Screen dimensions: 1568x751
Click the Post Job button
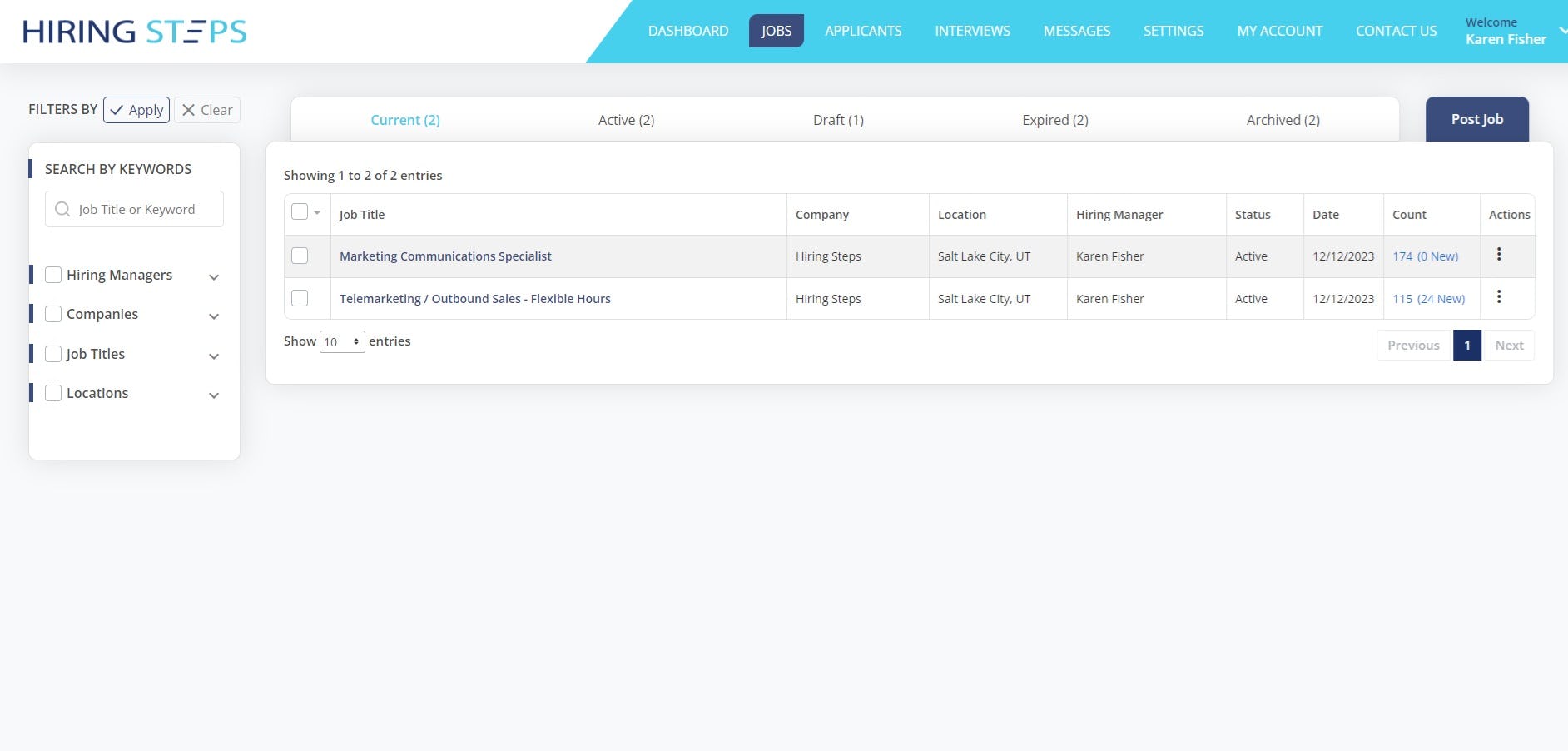(1476, 118)
